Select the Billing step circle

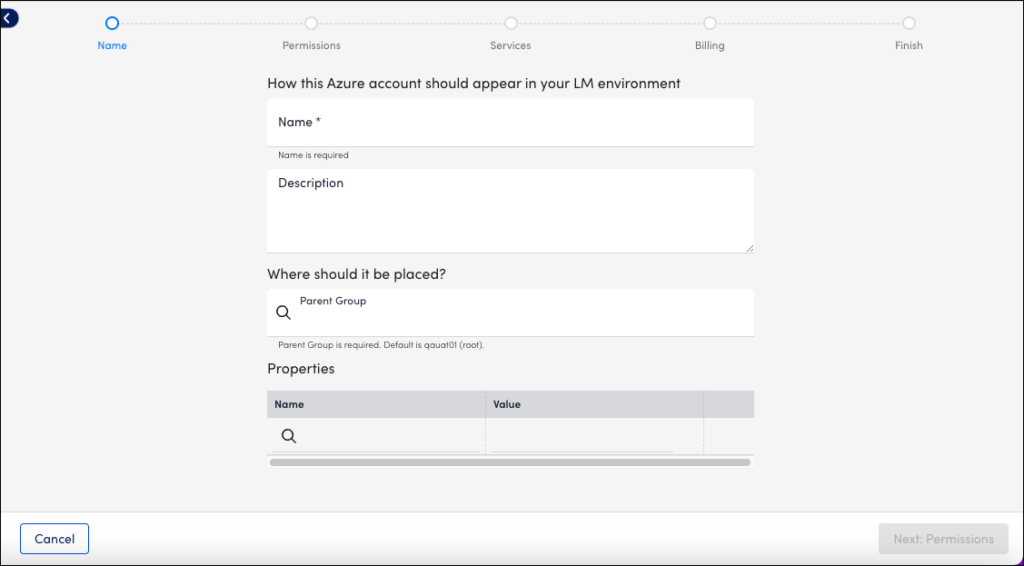710,24
